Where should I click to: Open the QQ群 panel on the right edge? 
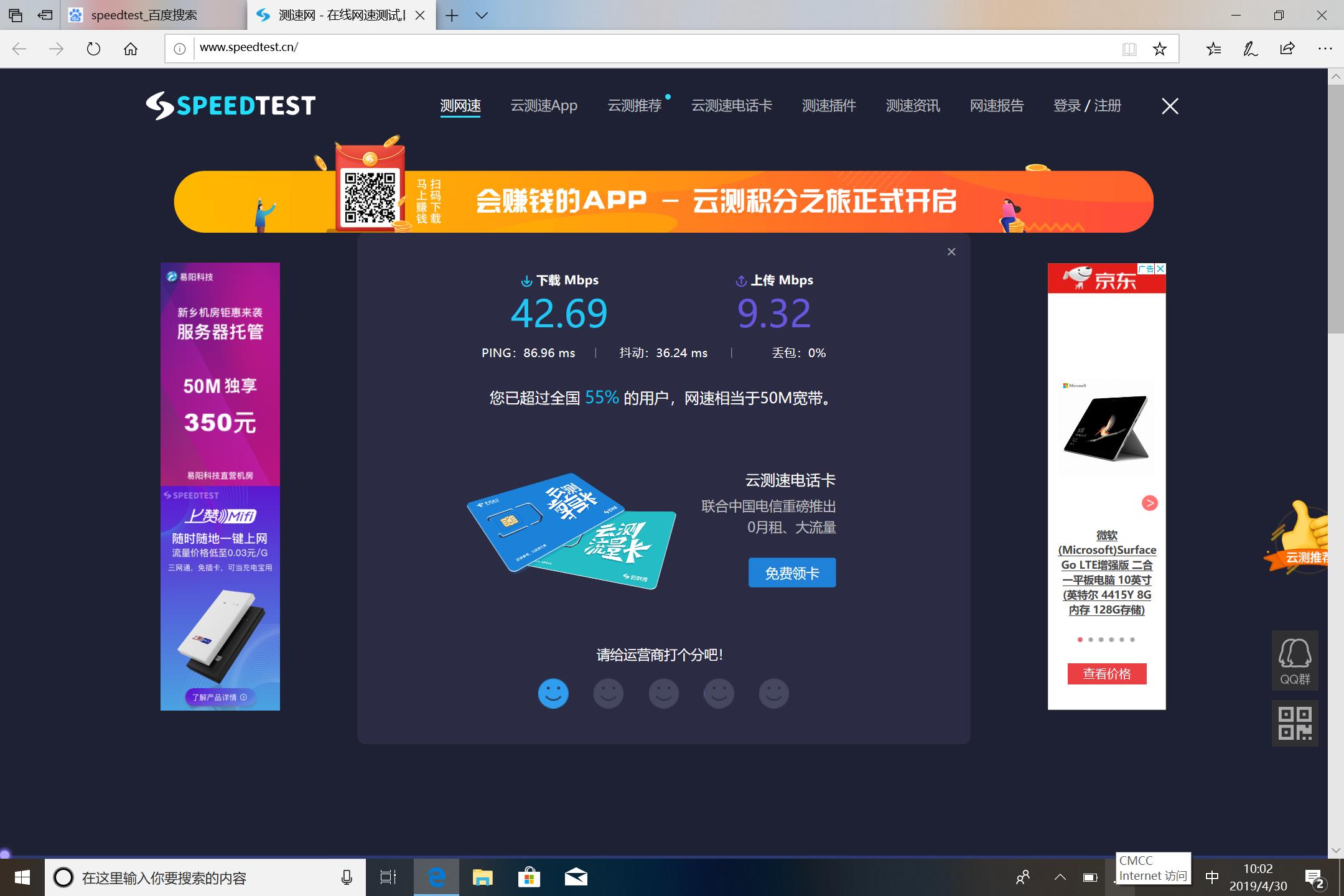click(x=1295, y=661)
